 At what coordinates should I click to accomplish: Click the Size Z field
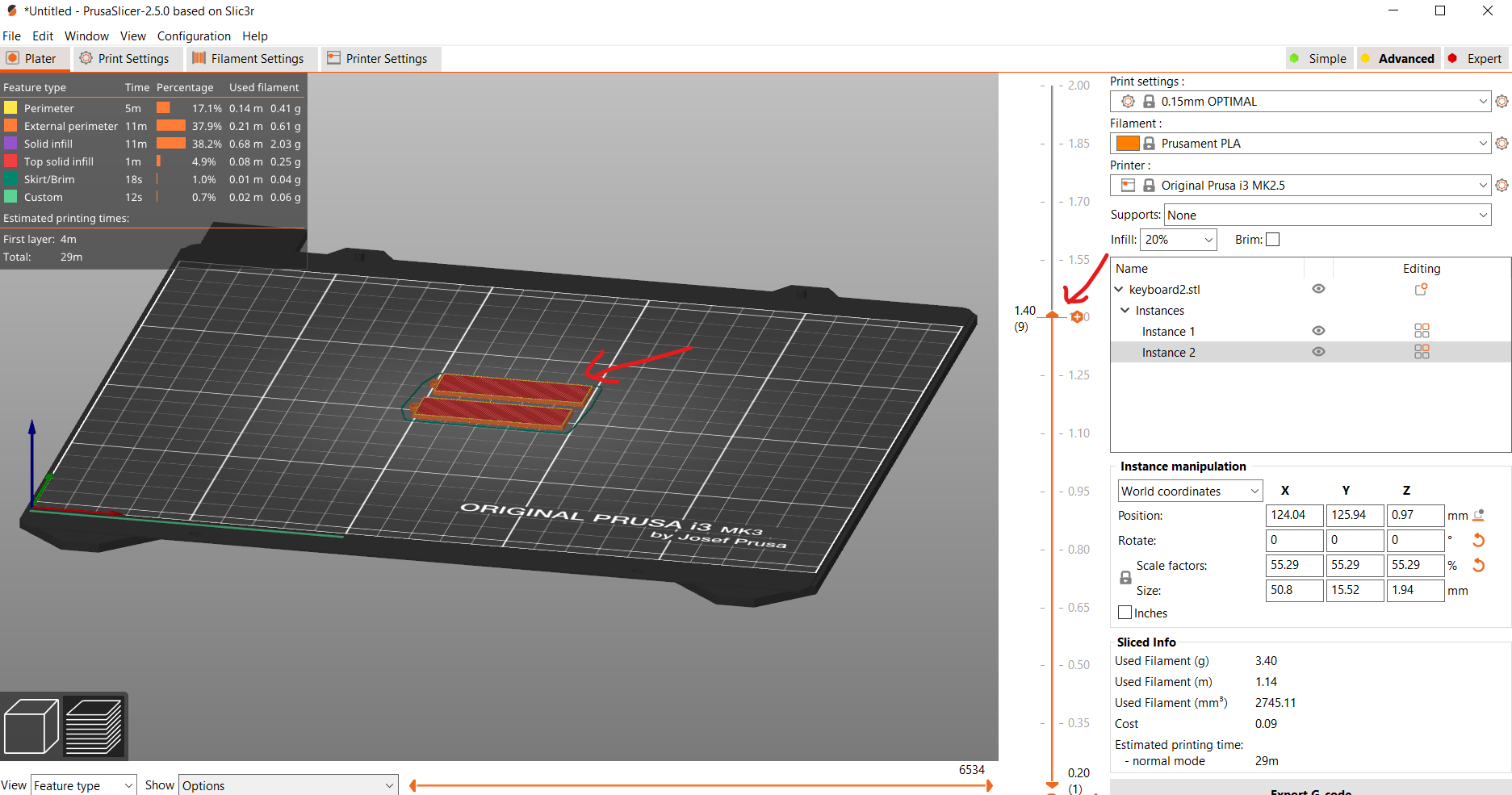(x=1415, y=590)
